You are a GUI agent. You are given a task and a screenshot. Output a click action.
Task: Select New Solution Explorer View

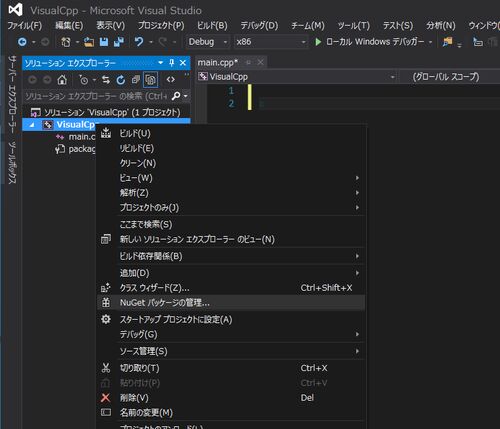click(x=231, y=239)
